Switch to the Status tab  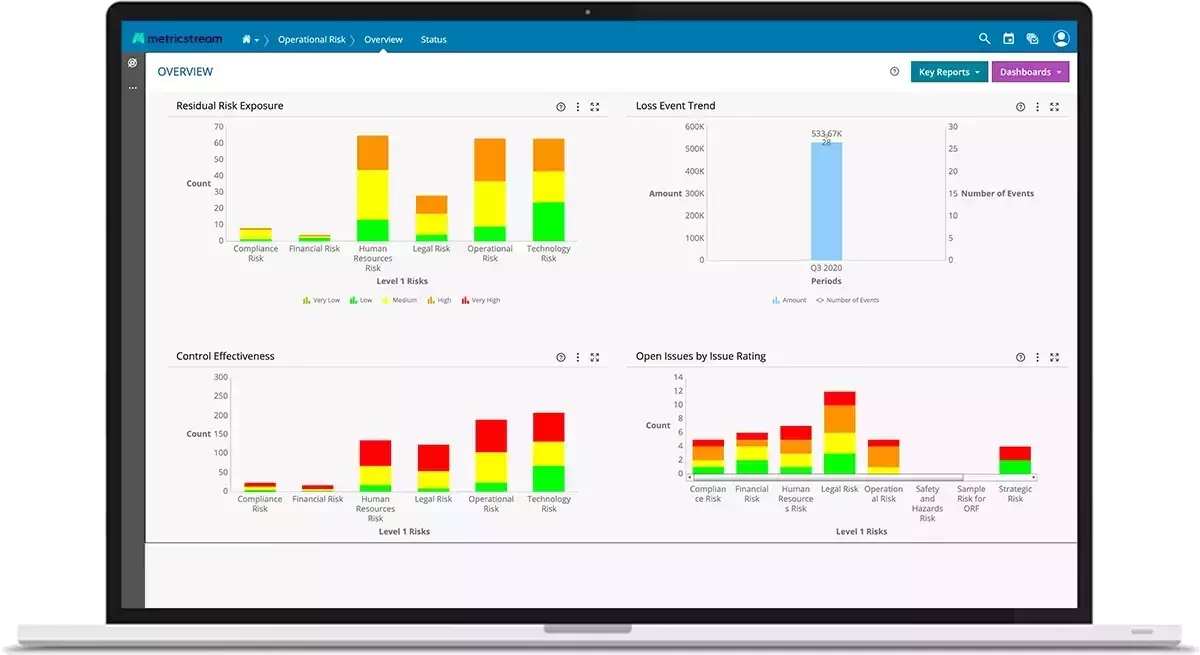[434, 40]
